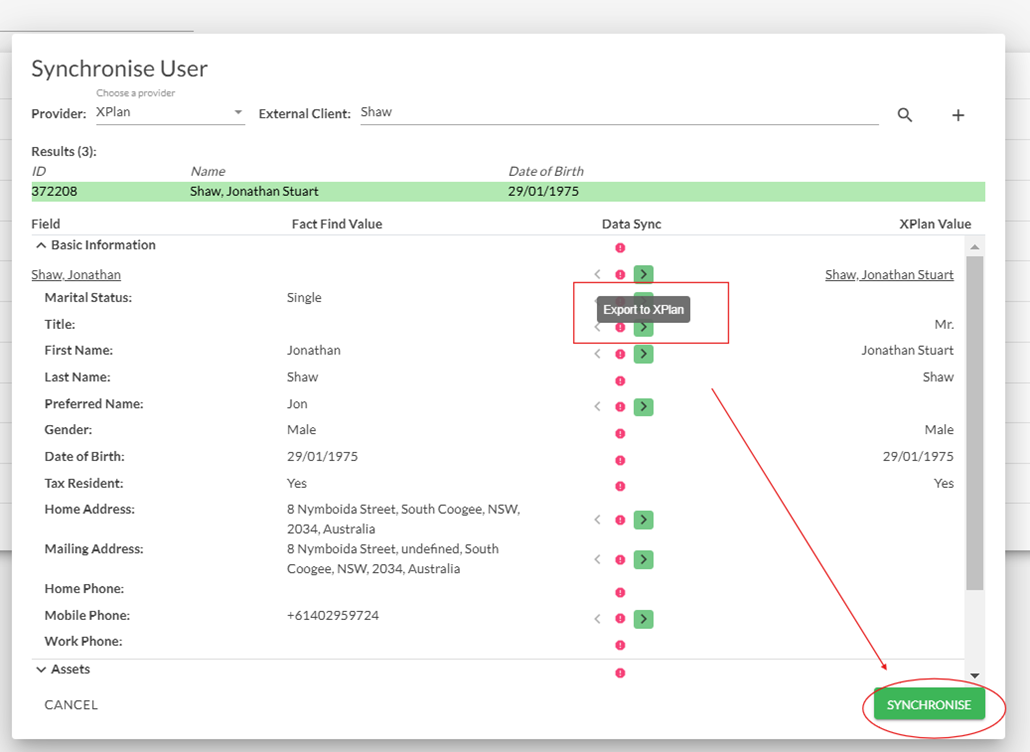
Task: Click export to XPlan arrow for First Name
Action: click(x=643, y=354)
